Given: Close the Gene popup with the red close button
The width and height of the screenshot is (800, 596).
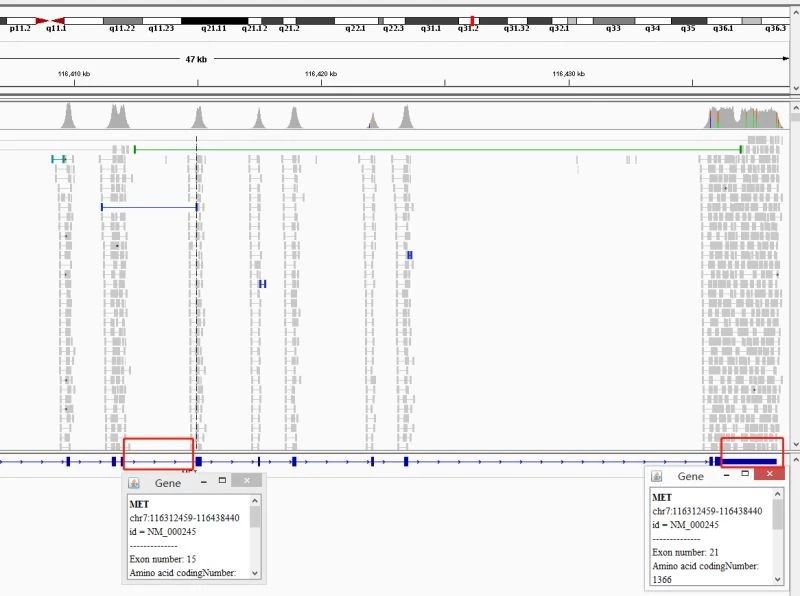Looking at the screenshot, I should [x=768, y=477].
